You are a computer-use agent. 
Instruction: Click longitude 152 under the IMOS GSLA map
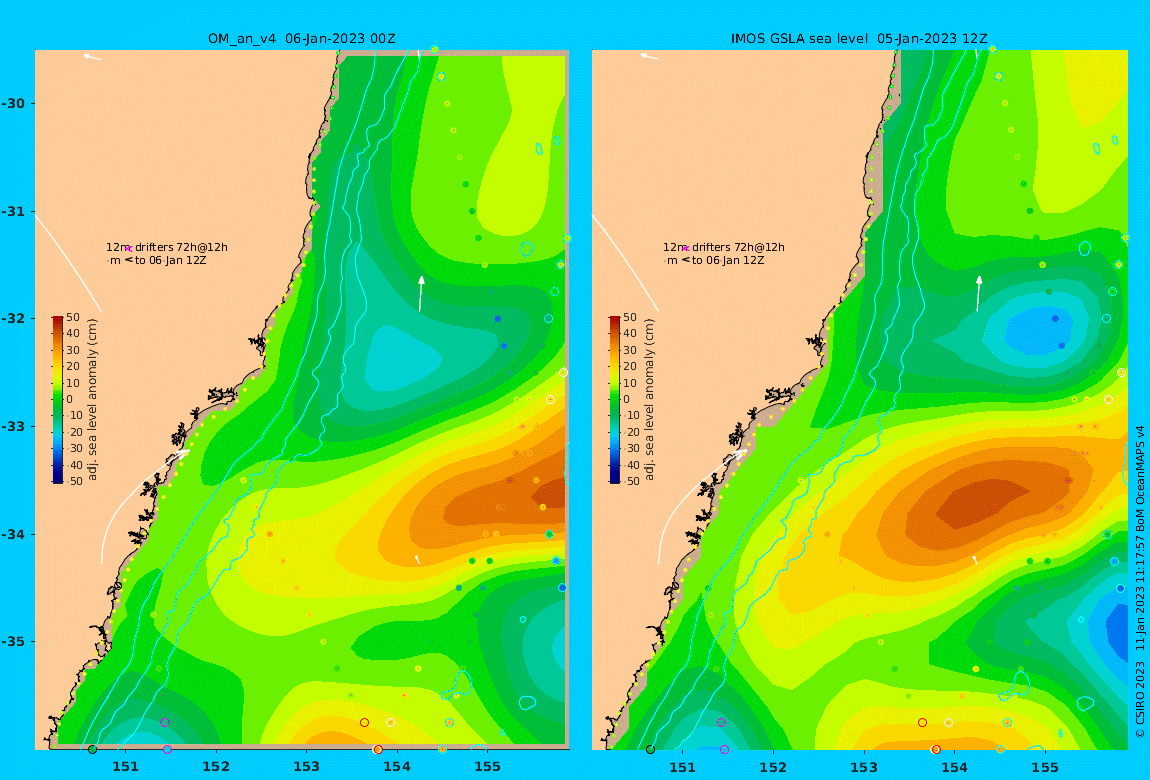pos(773,767)
